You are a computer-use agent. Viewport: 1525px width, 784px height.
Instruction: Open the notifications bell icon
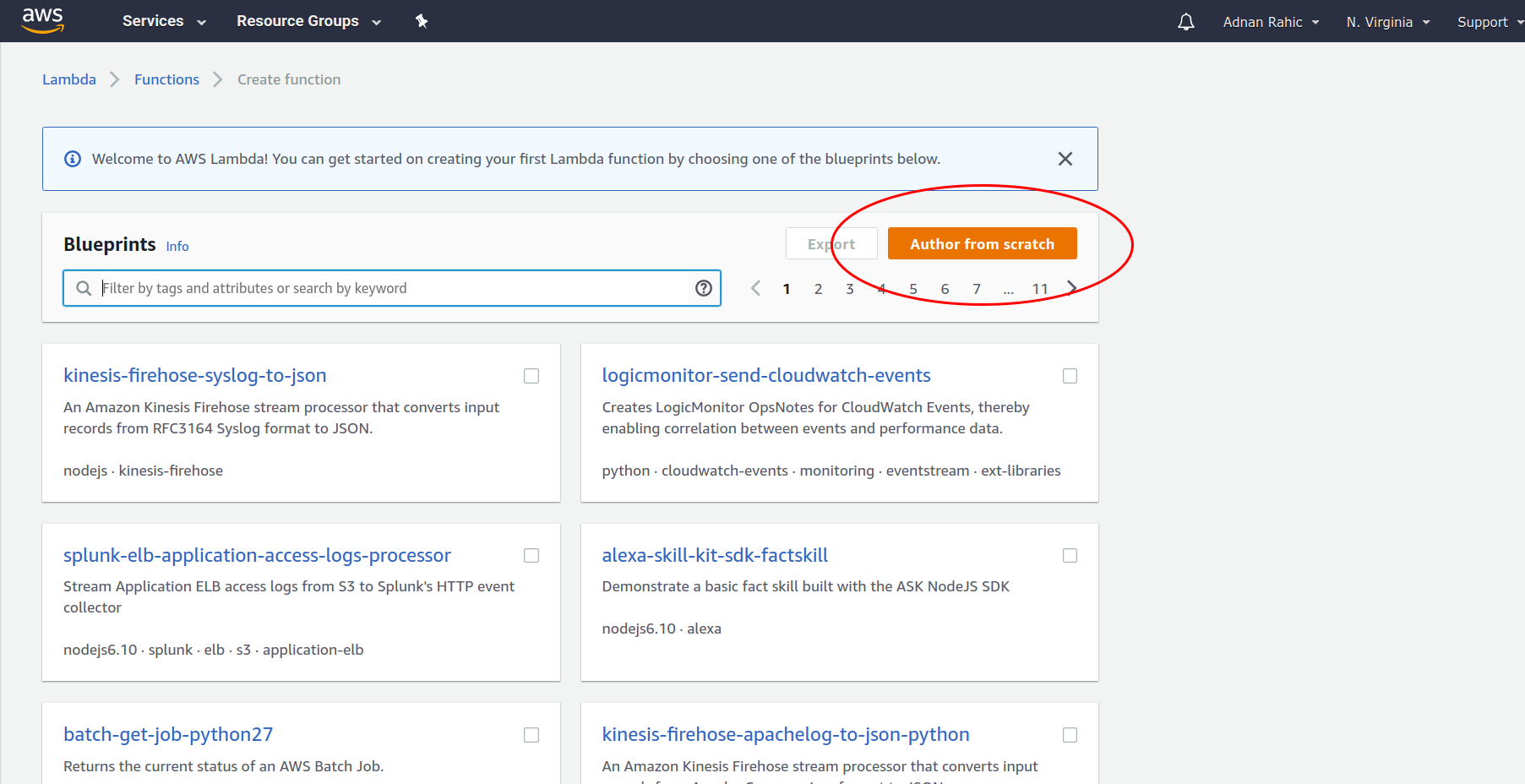[1186, 22]
